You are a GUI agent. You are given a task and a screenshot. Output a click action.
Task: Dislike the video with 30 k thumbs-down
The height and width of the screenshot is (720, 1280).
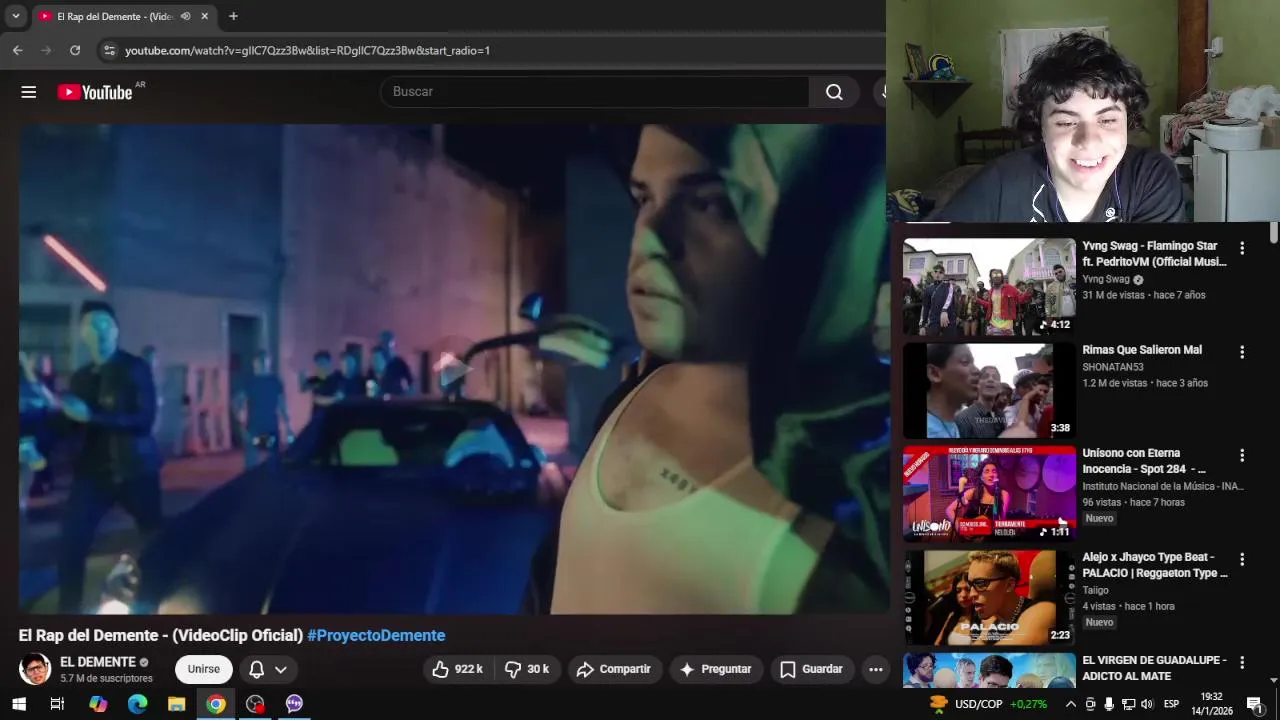527,669
